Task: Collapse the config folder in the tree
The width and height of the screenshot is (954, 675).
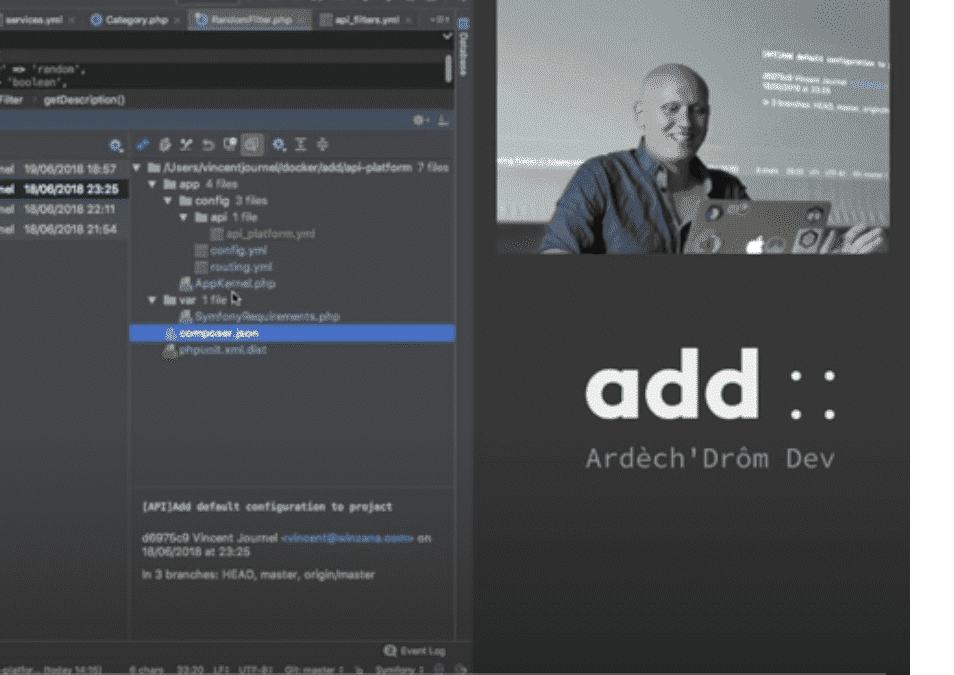Action: pos(167,199)
